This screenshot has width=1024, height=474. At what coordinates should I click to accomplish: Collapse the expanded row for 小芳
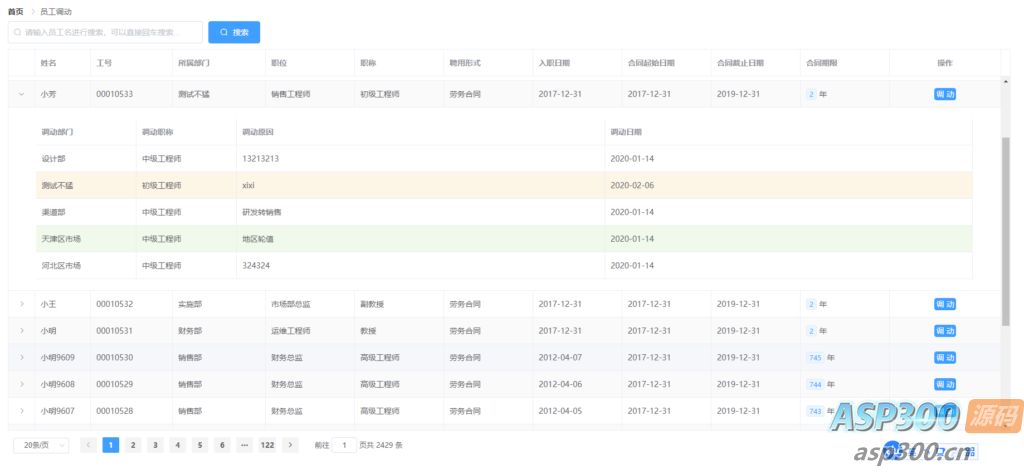pos(21,94)
